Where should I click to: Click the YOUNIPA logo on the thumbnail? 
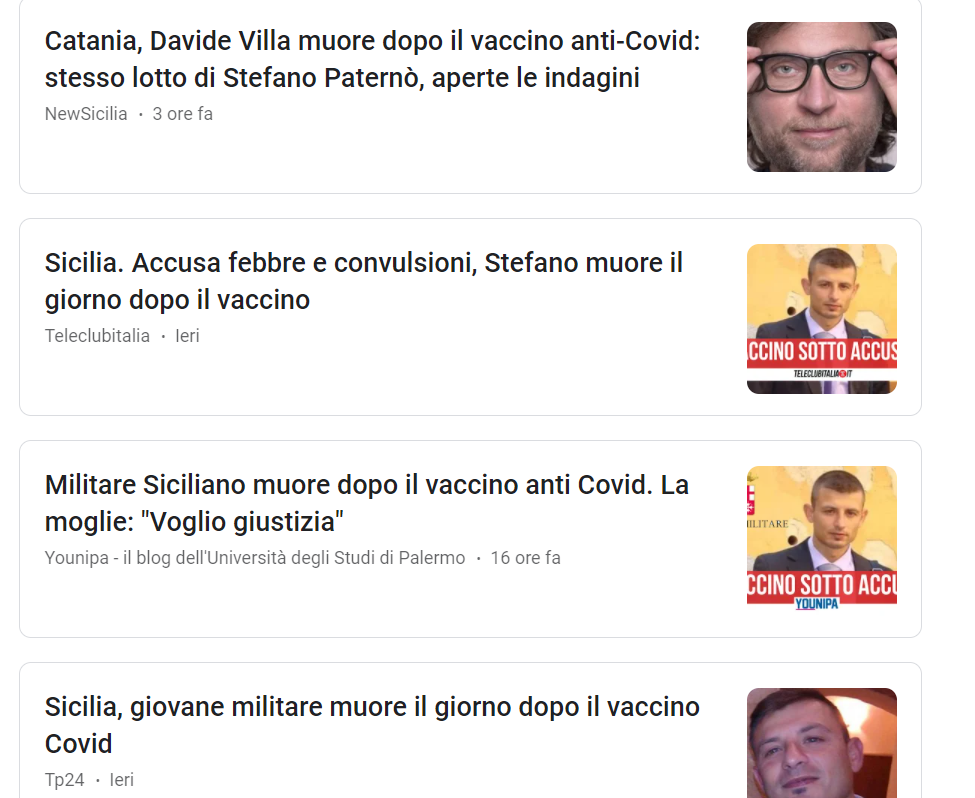pyautogui.click(x=816, y=603)
